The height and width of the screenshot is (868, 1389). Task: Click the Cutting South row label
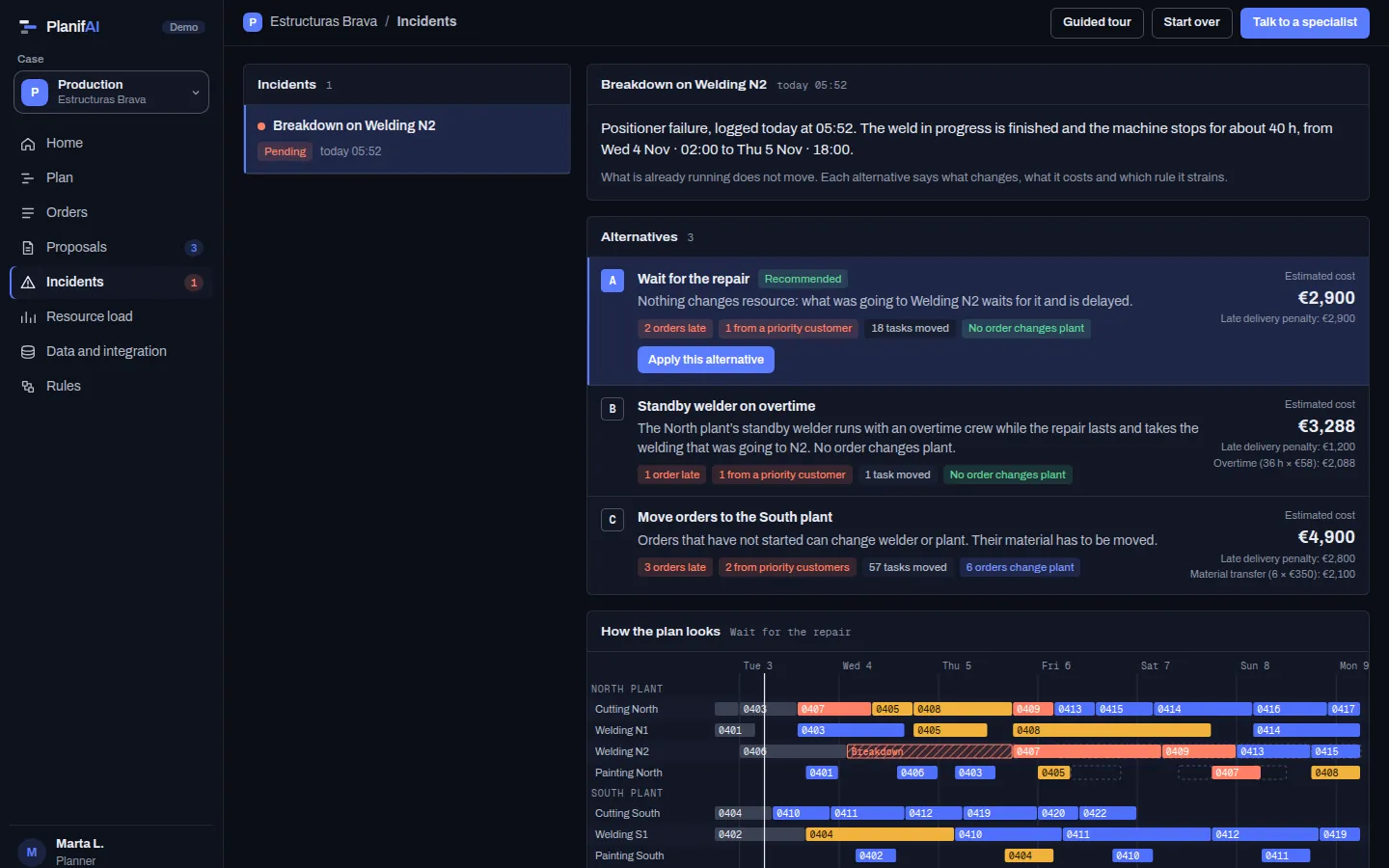coord(627,813)
